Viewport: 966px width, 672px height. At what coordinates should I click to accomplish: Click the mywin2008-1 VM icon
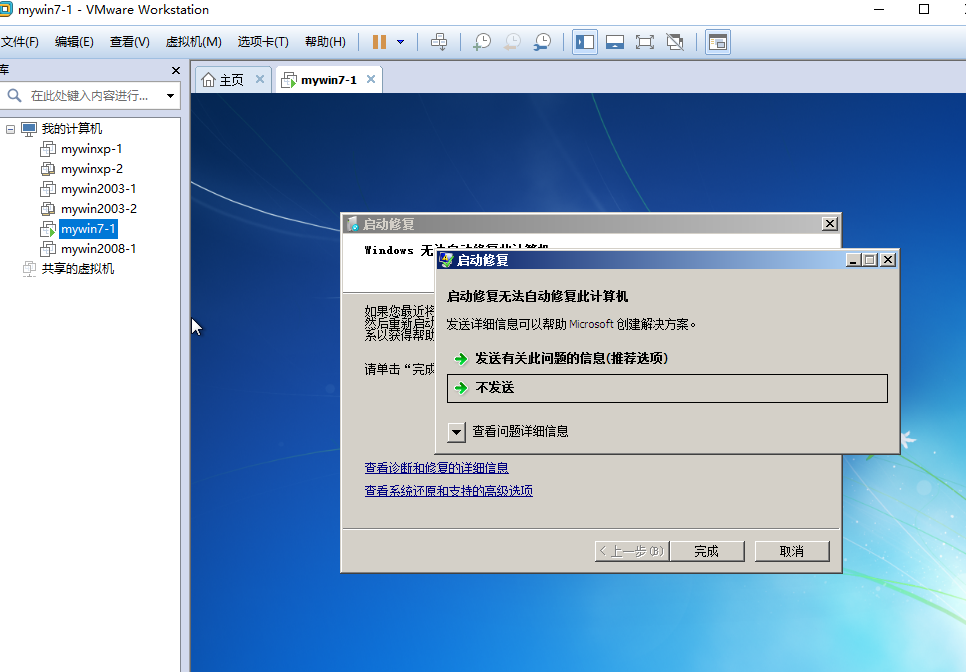click(x=48, y=249)
